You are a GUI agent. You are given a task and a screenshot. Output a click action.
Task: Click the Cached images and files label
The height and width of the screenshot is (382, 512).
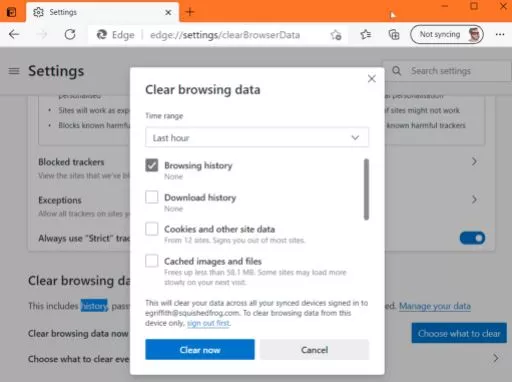click(x=213, y=261)
